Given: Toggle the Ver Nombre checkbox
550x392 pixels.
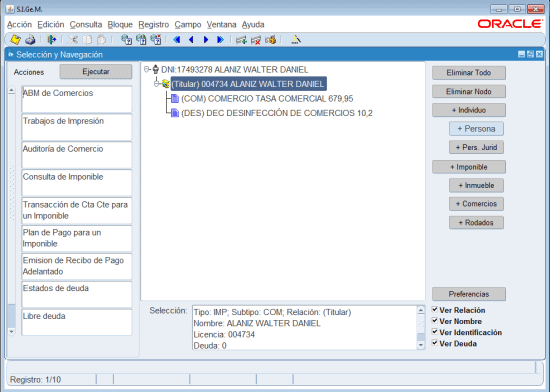Looking at the screenshot, I should click(435, 321).
